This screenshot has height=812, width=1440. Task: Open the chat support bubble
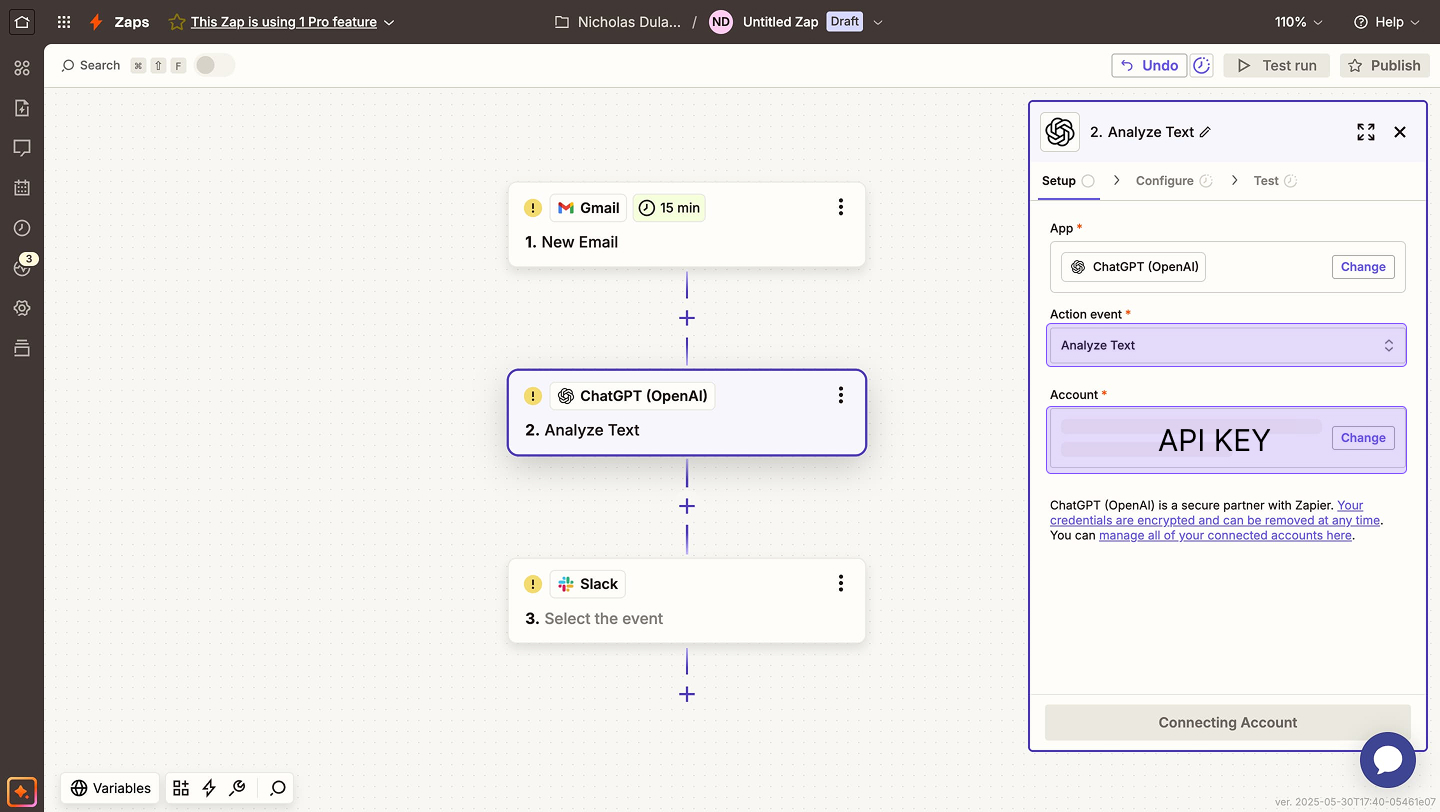point(1388,760)
